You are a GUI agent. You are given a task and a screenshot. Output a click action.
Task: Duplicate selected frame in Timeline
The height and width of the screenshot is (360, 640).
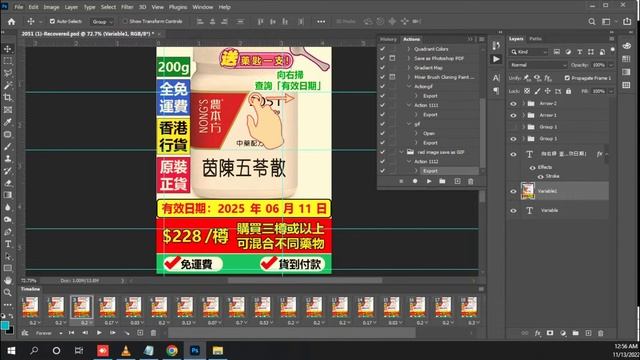[x=140, y=333]
